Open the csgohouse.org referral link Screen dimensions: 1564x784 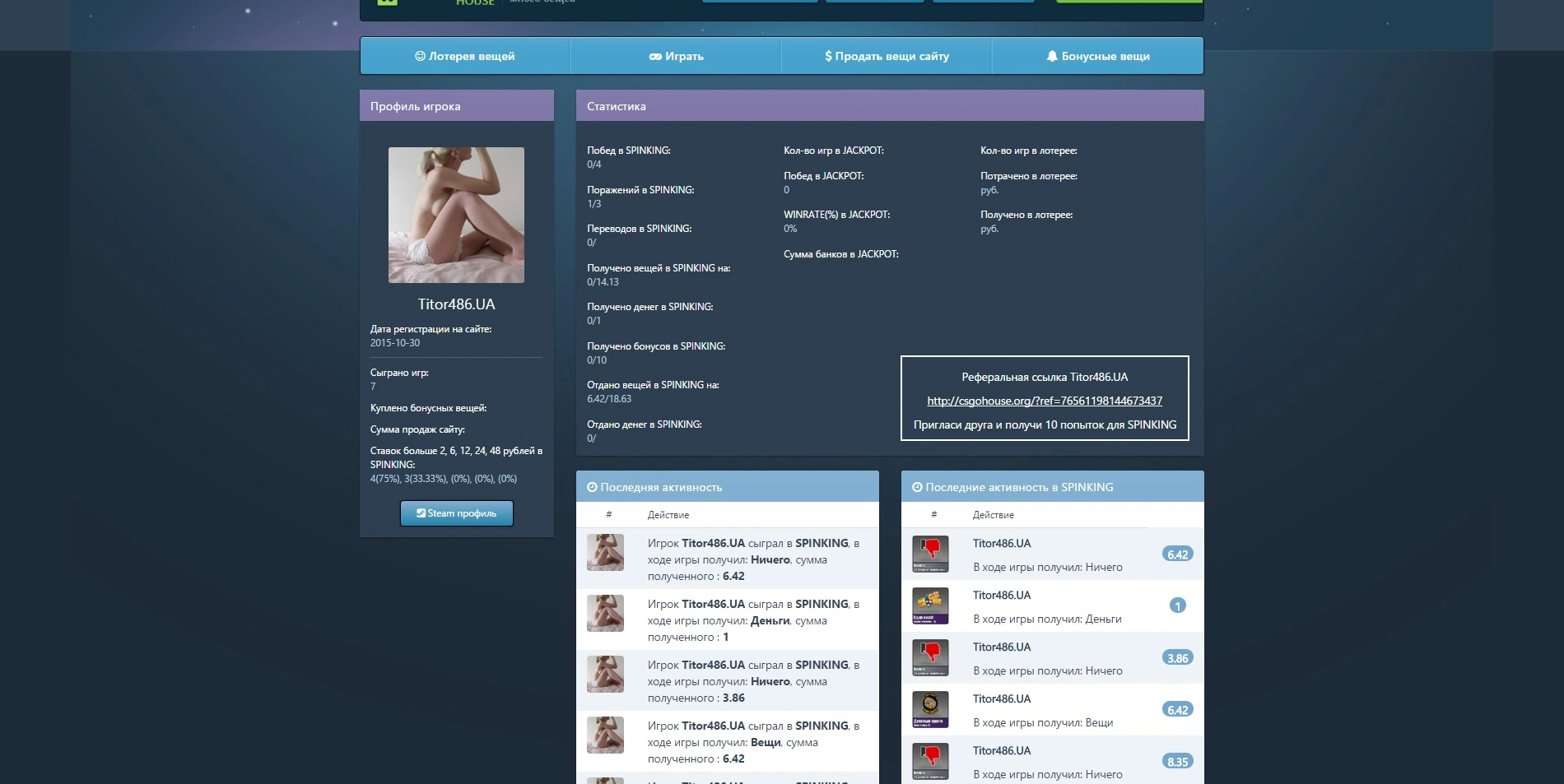click(x=1045, y=401)
